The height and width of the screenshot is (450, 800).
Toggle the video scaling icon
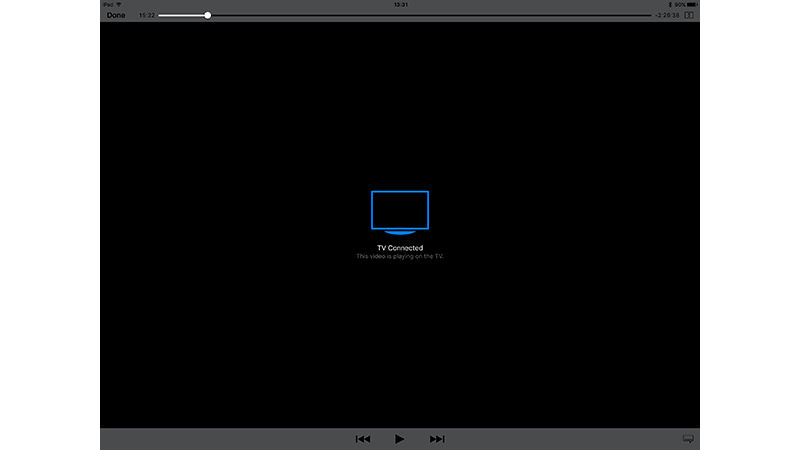689,15
